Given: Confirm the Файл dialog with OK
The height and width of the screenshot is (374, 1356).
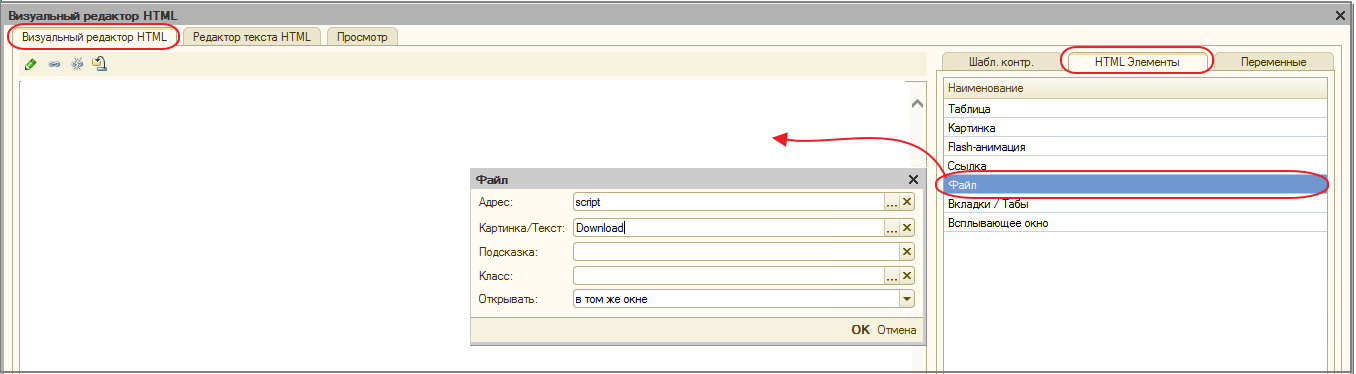Looking at the screenshot, I should [860, 330].
